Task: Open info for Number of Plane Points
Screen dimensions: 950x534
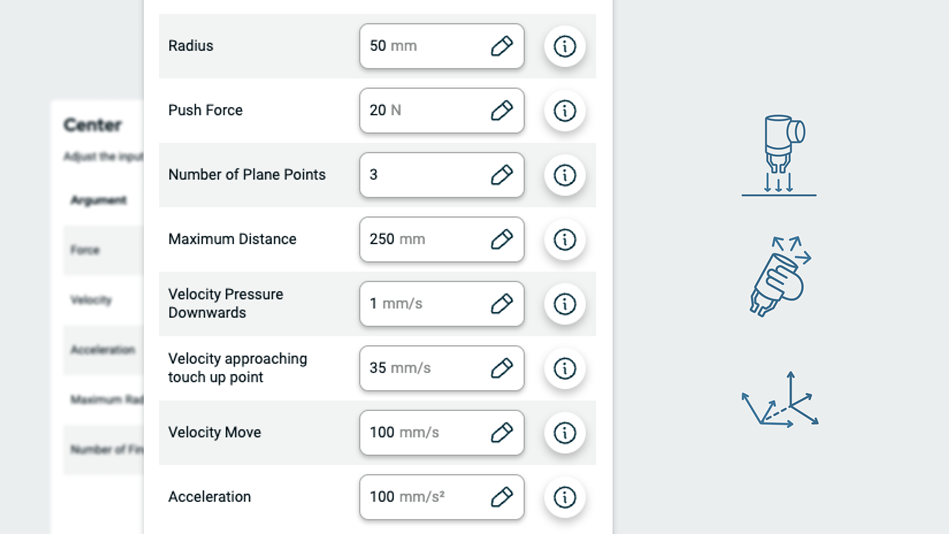Action: tap(565, 175)
